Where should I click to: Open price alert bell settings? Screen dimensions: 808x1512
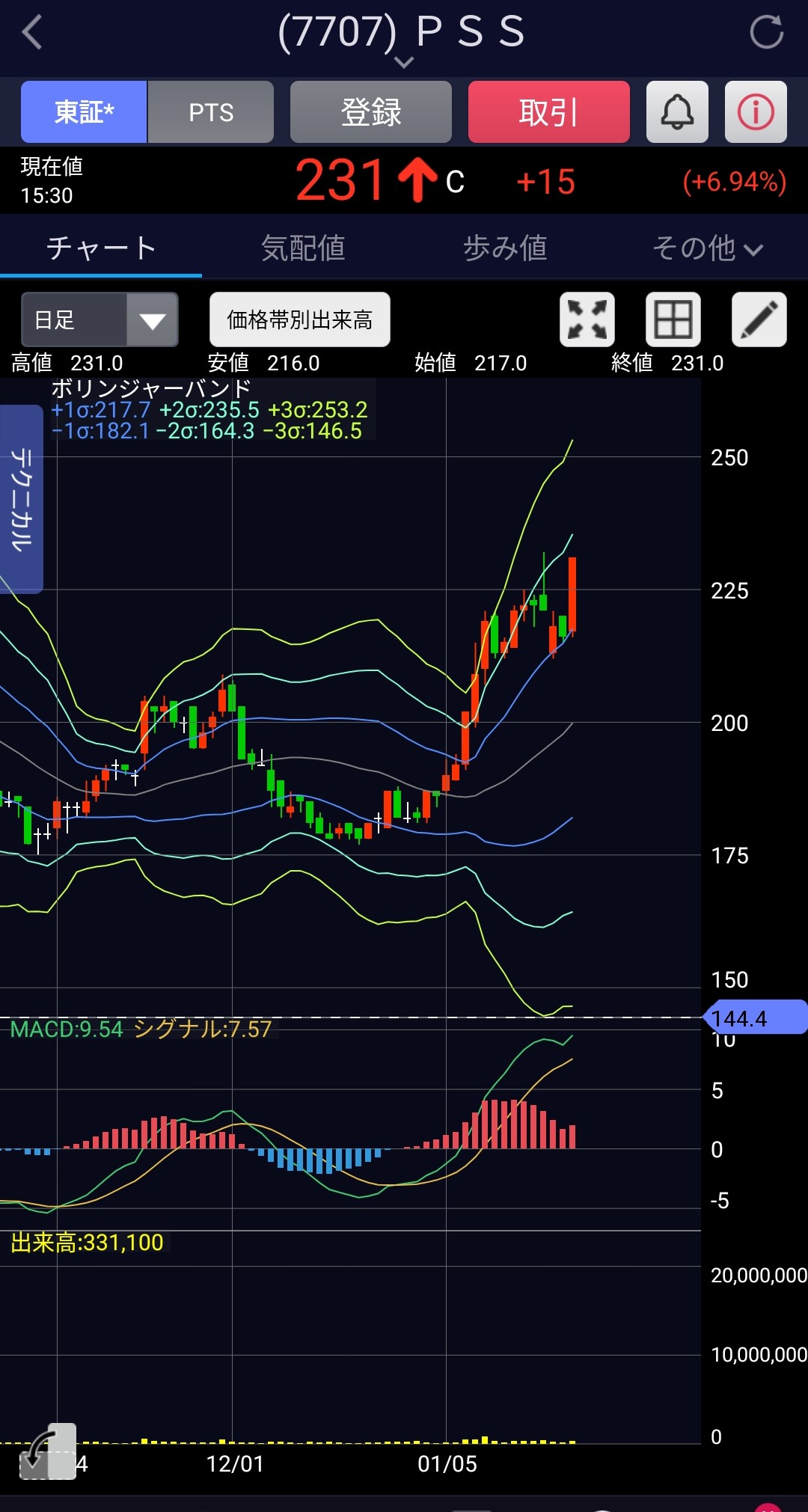click(x=677, y=112)
